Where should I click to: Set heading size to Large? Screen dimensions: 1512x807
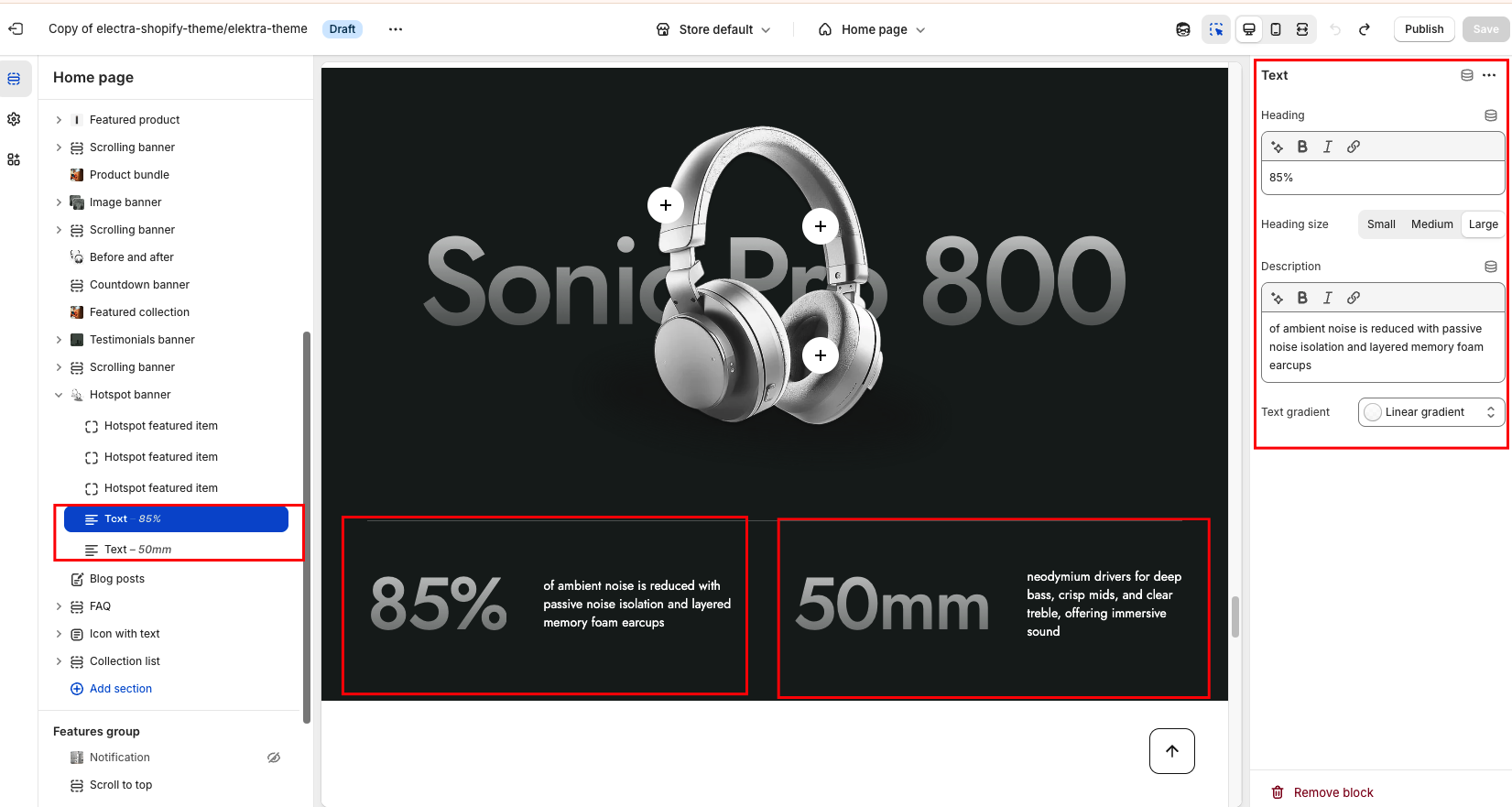pyautogui.click(x=1483, y=224)
